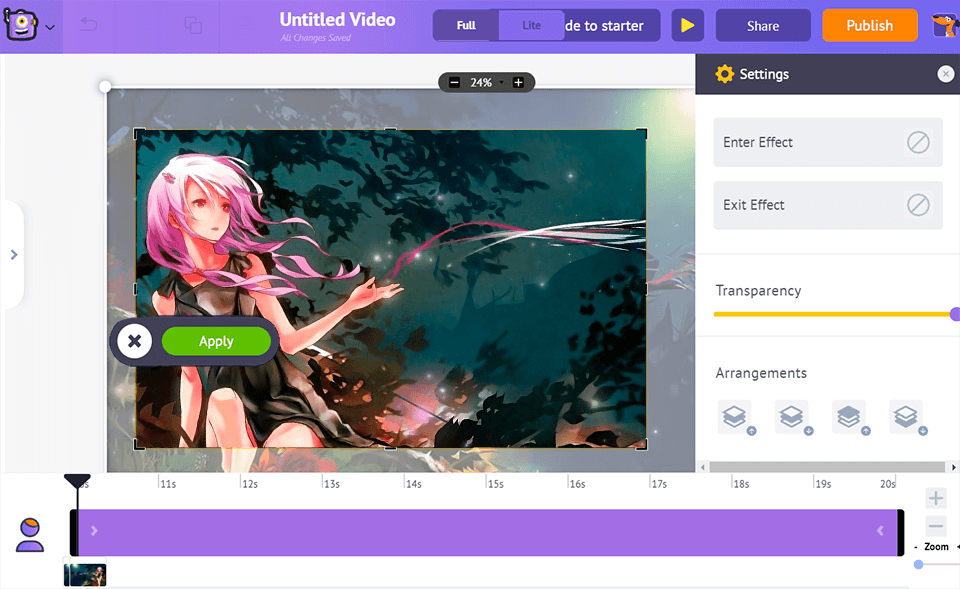Click the settings horizontal scrollbar
This screenshot has height=589, width=960.
click(x=827, y=467)
